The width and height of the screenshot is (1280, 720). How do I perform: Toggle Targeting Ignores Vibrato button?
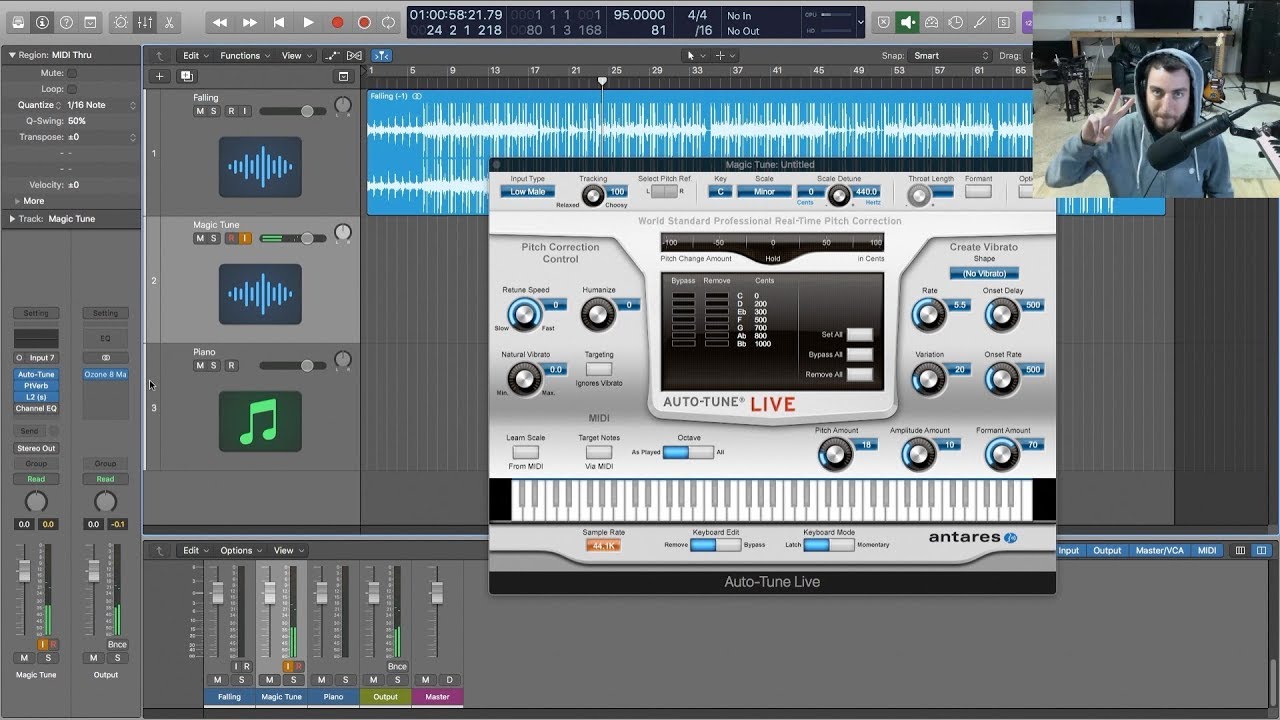click(599, 369)
